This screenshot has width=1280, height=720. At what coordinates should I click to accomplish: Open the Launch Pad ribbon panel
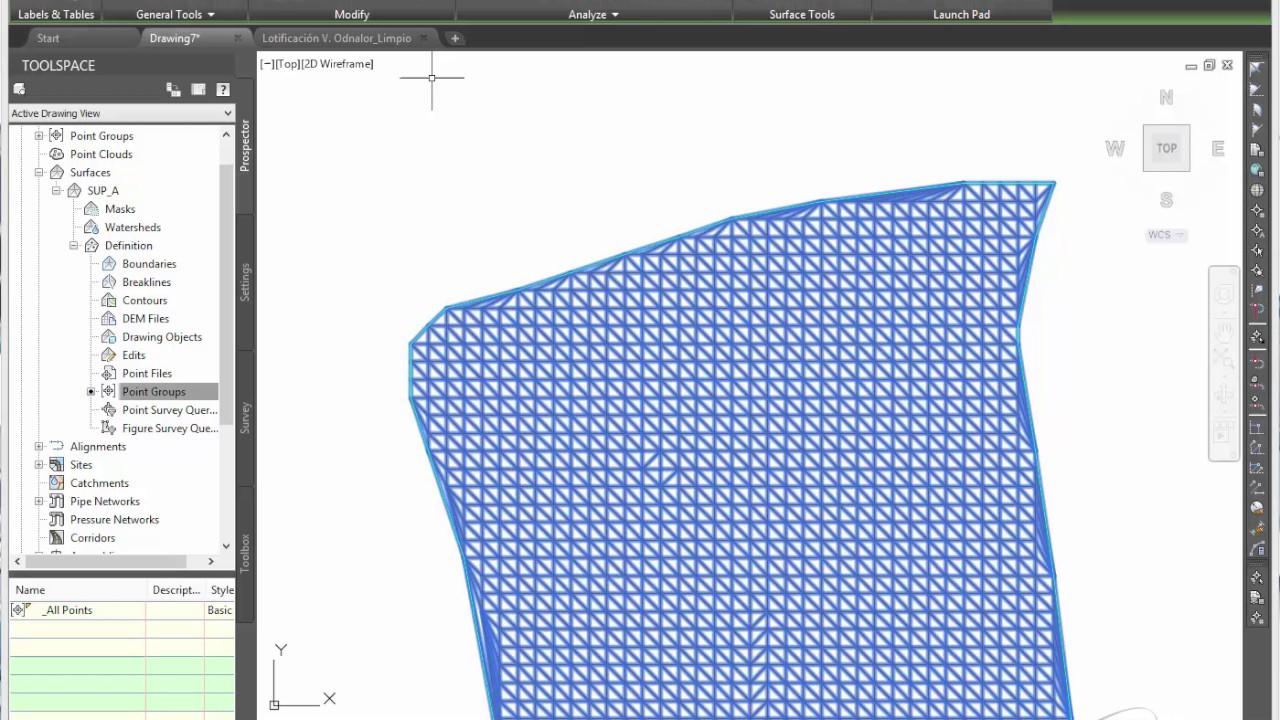click(962, 14)
